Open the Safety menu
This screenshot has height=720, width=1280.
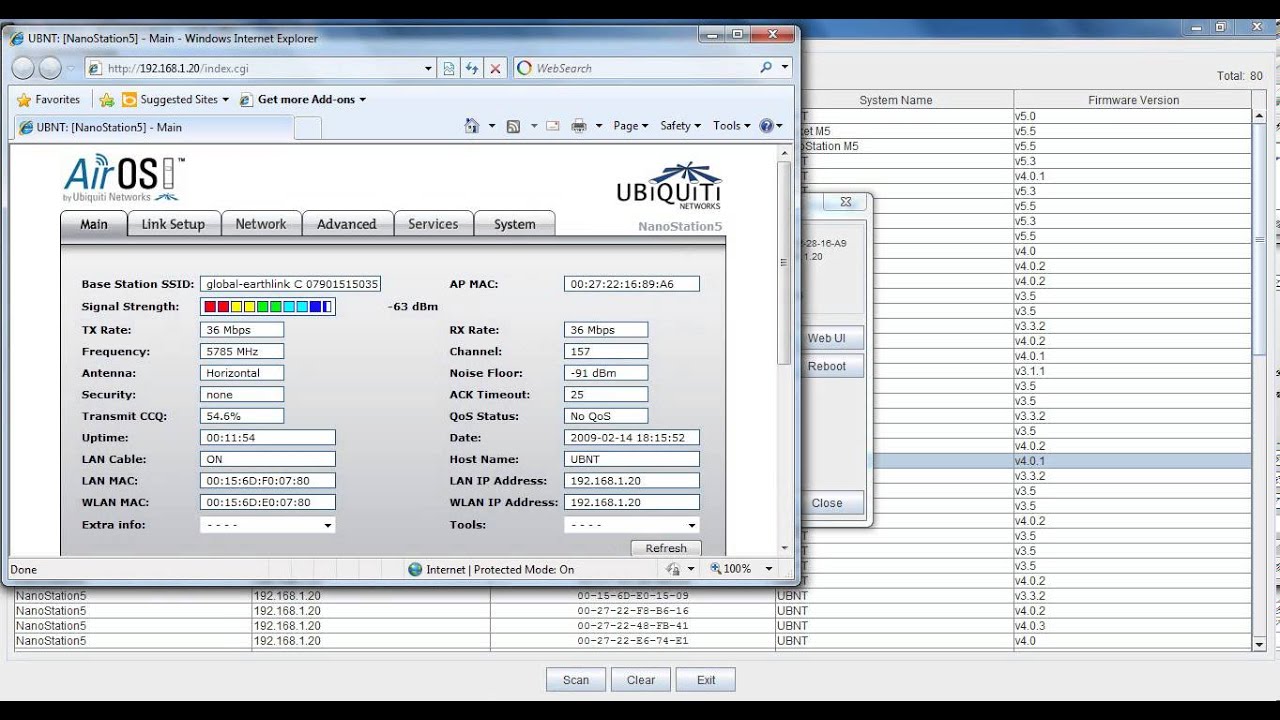pyautogui.click(x=679, y=126)
